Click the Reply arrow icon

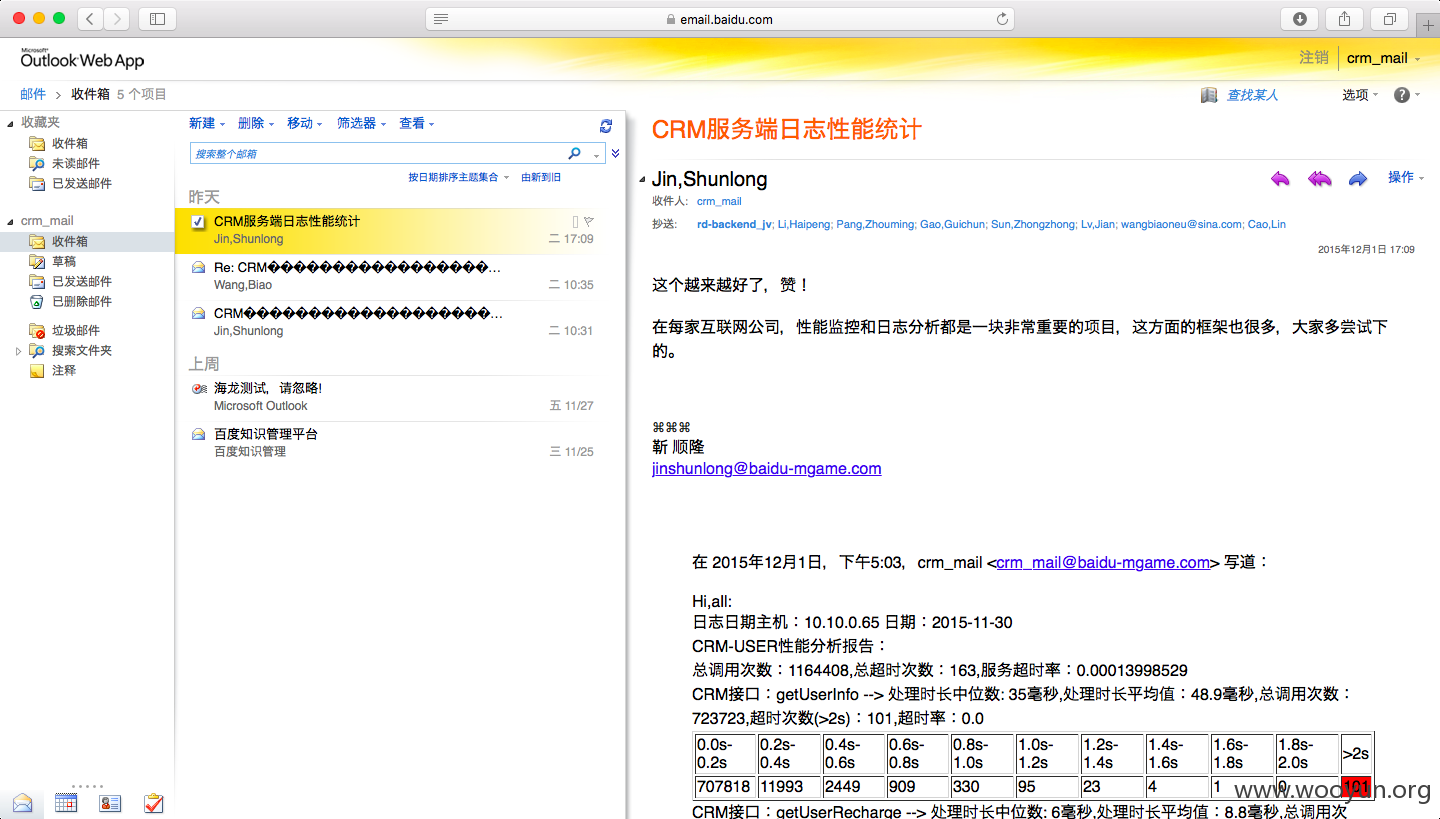1280,179
